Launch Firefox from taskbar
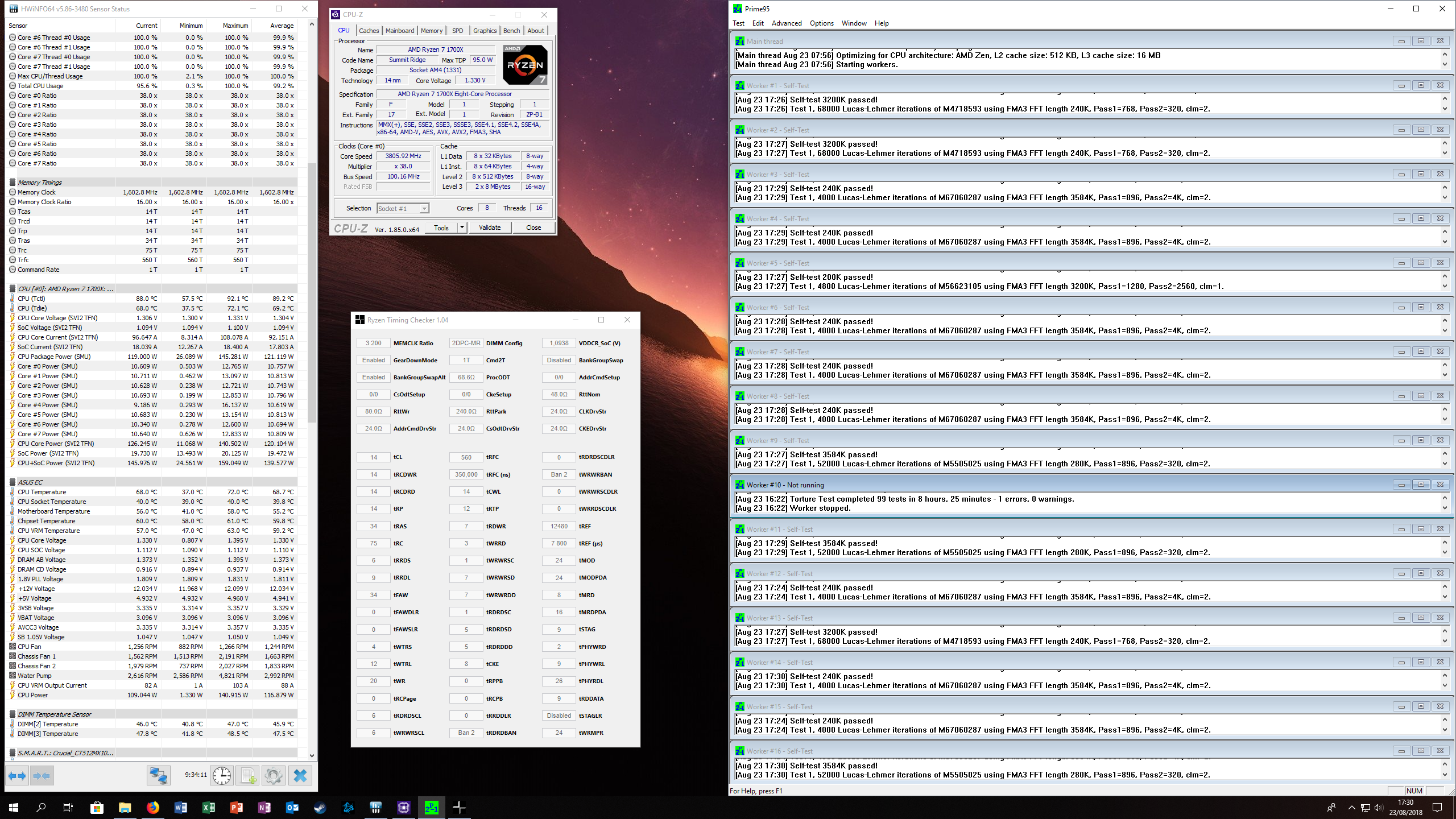Image resolution: width=1456 pixels, height=819 pixels. pyautogui.click(x=152, y=807)
